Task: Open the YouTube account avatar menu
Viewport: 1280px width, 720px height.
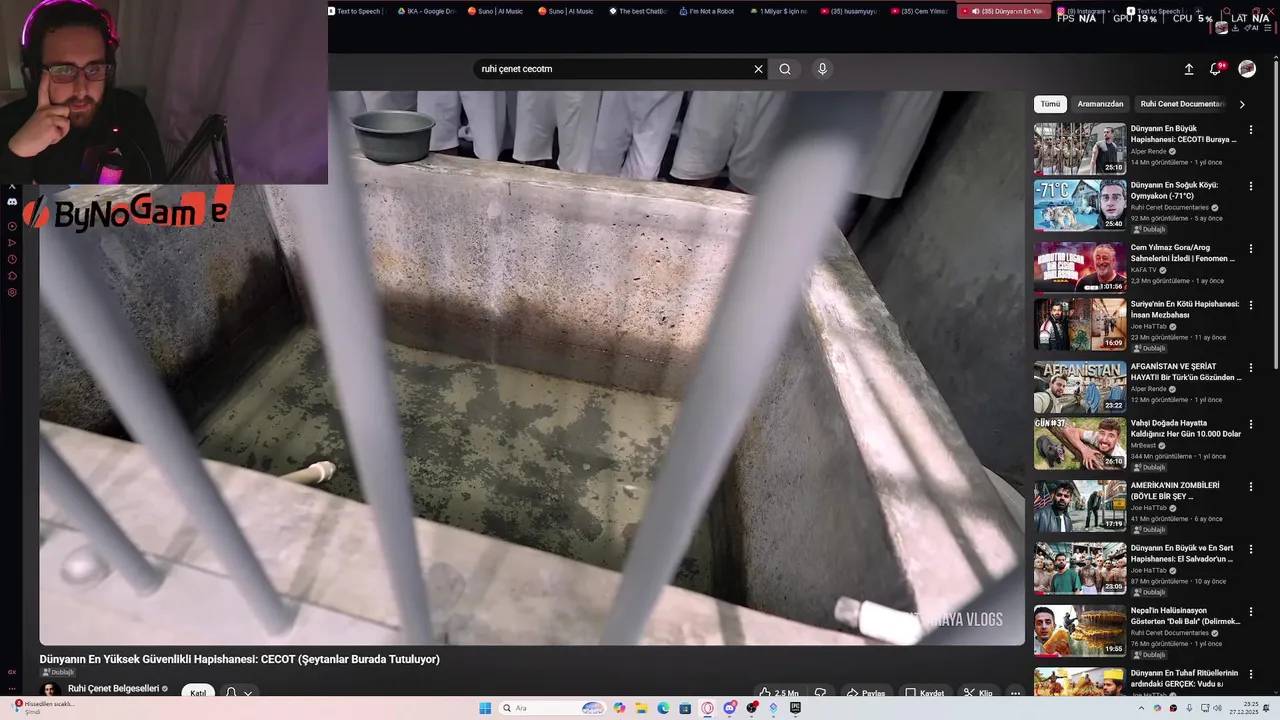Action: tap(1247, 69)
